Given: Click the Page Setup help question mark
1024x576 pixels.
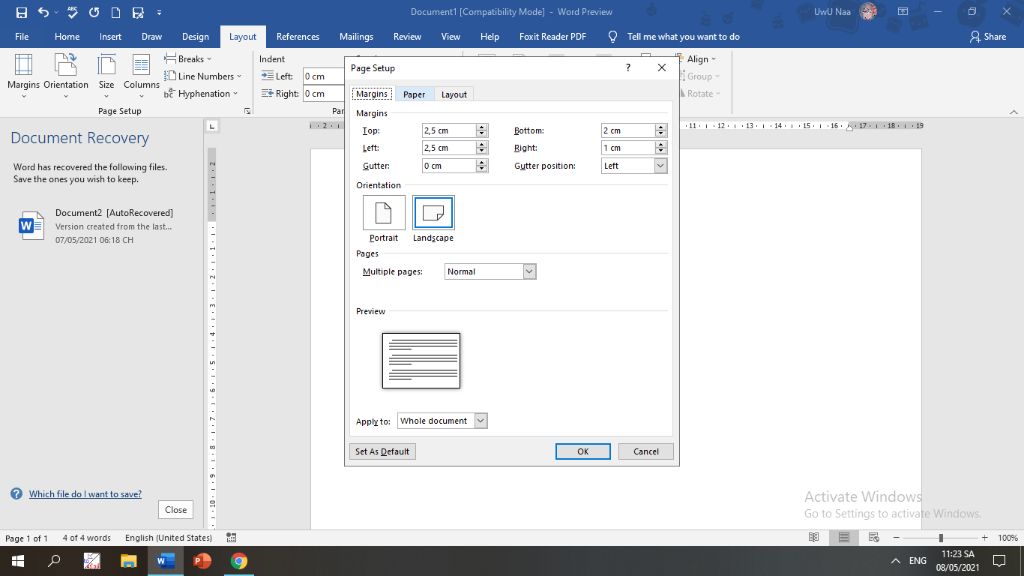Looking at the screenshot, I should point(628,67).
